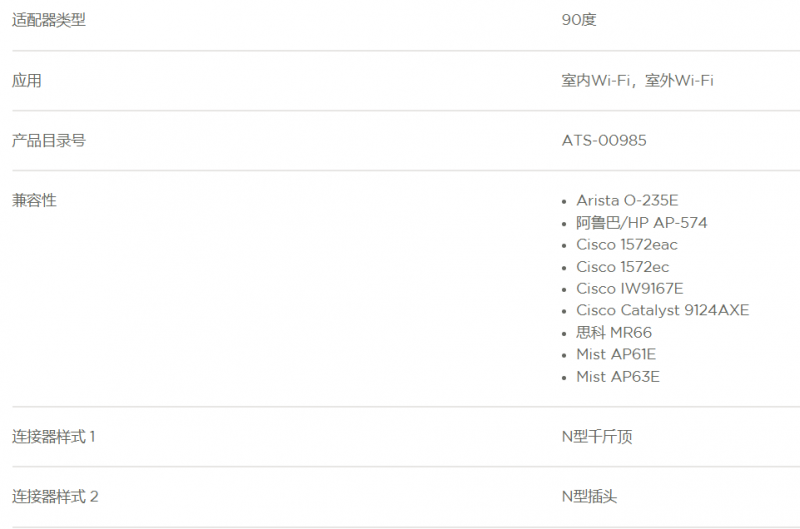This screenshot has width=800, height=529.
Task: Click the 兼容性 row label
Action: [x=34, y=200]
